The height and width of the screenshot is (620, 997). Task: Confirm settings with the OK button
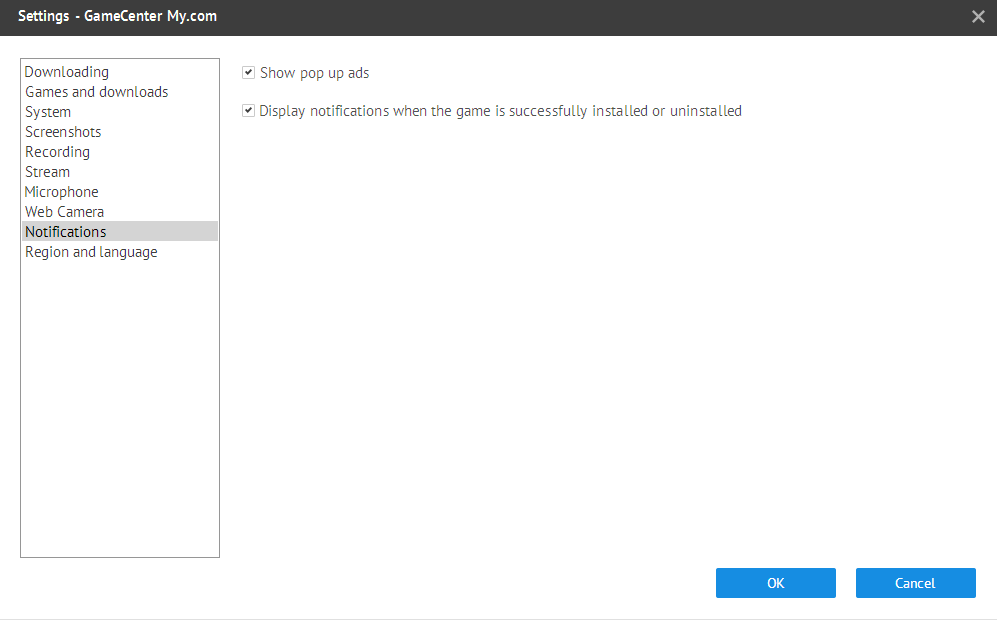tap(776, 583)
